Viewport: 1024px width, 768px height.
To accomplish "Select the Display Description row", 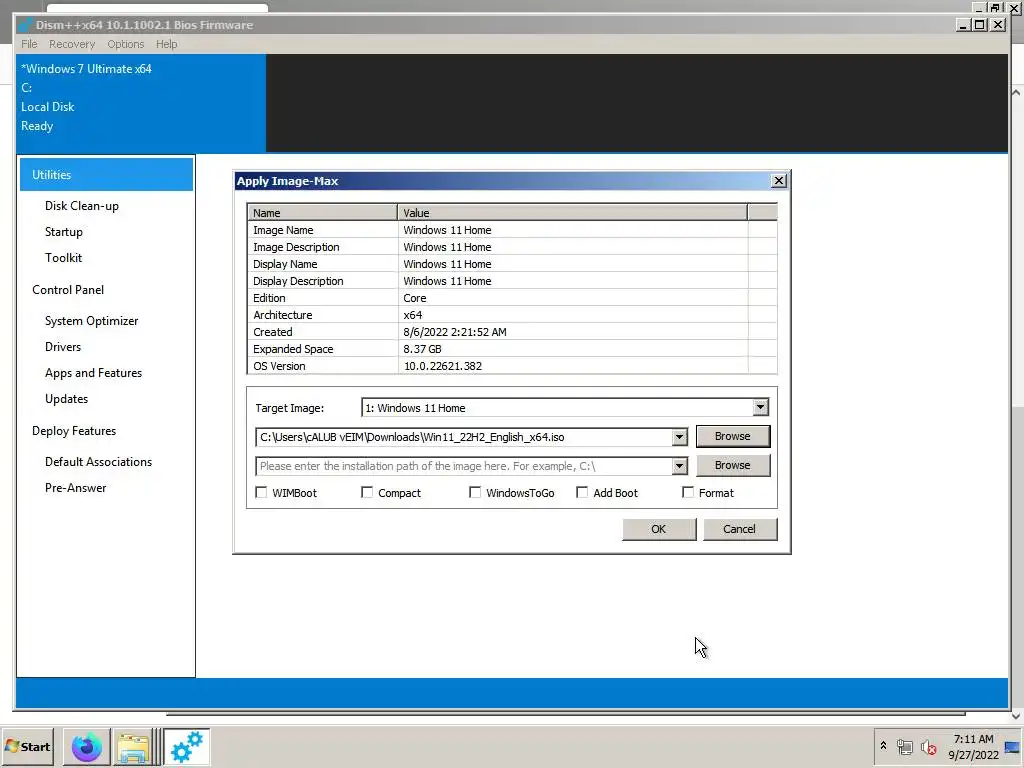I will pos(512,281).
